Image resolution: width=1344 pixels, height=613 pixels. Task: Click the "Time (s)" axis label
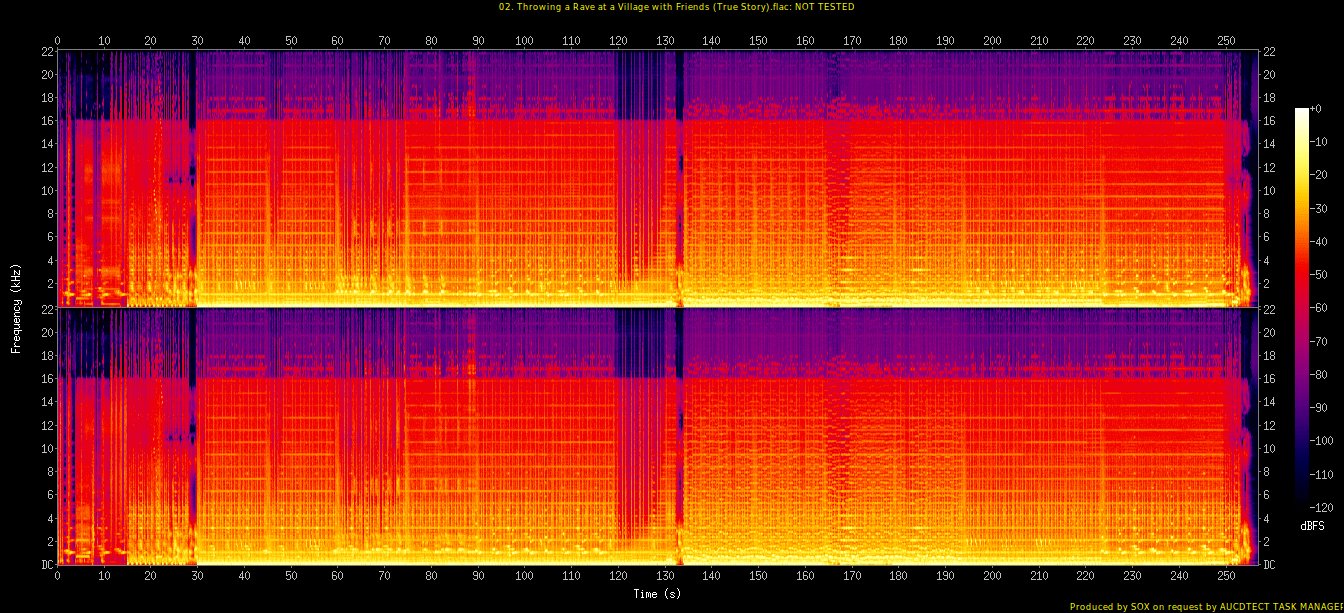point(659,593)
